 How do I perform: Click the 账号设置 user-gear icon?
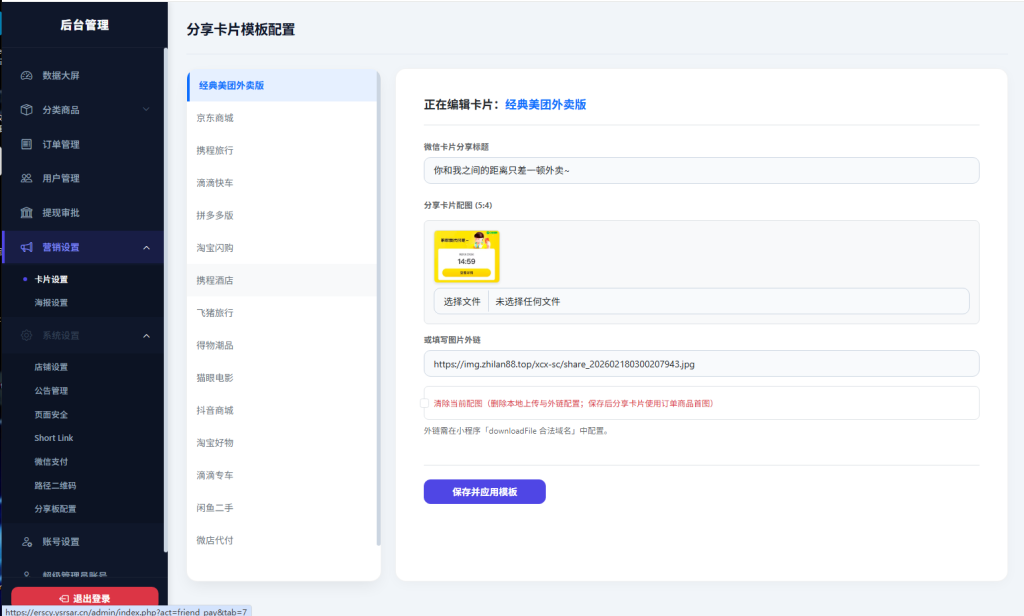26,542
